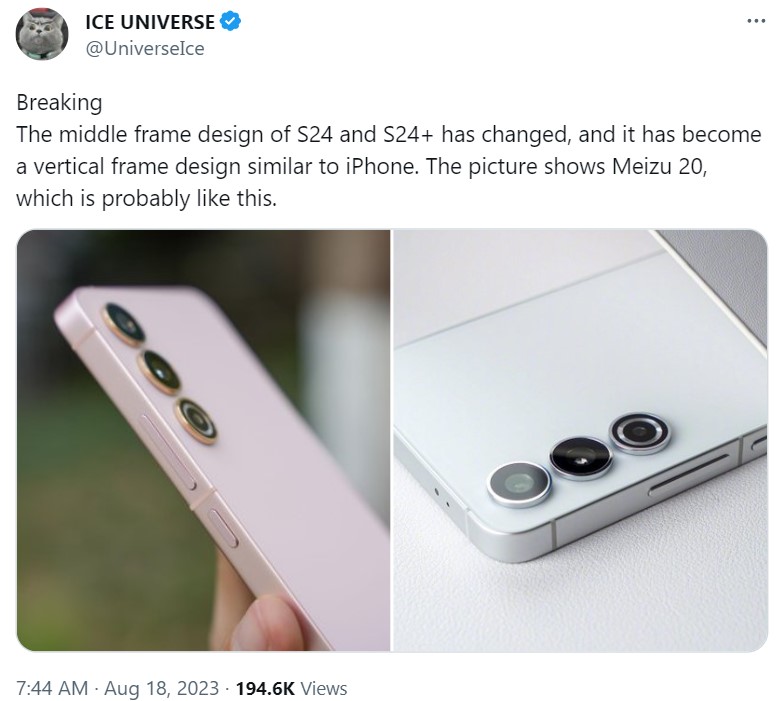Click the Aug 18, 2023 date

[x=161, y=688]
